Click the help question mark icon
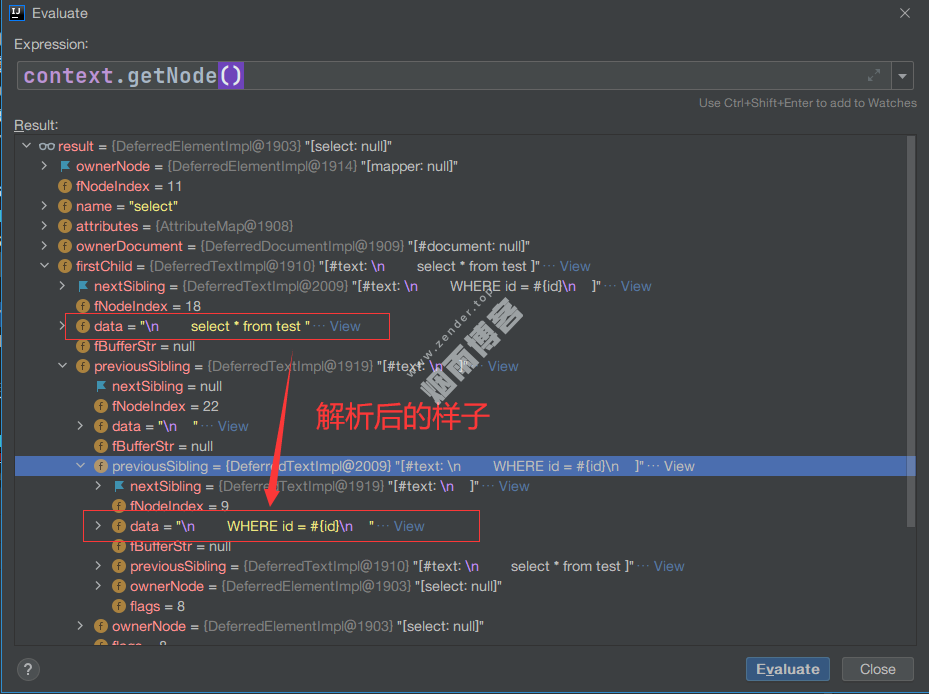Screen dimensions: 929x694 (30, 669)
